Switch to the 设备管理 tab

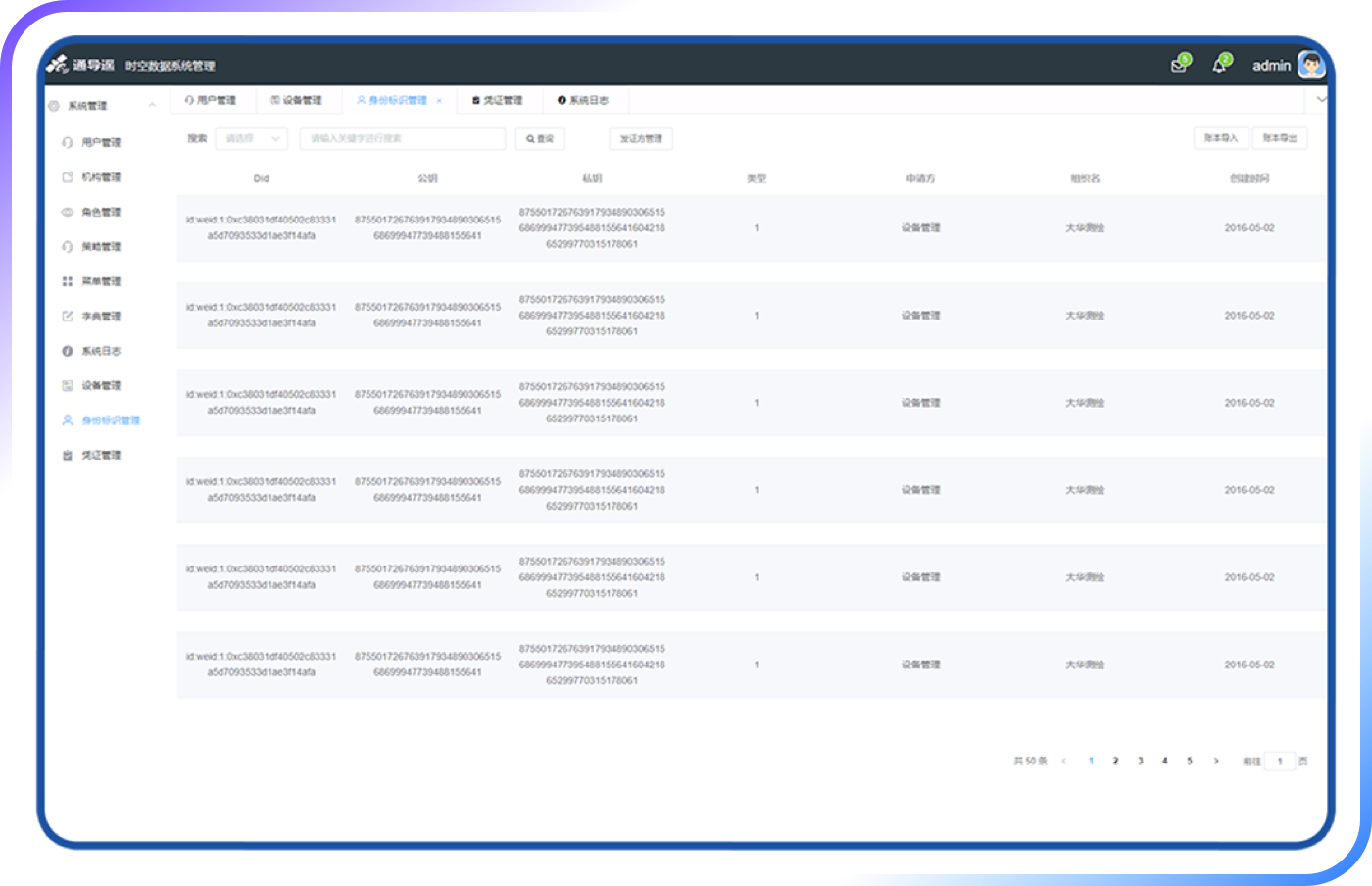297,100
